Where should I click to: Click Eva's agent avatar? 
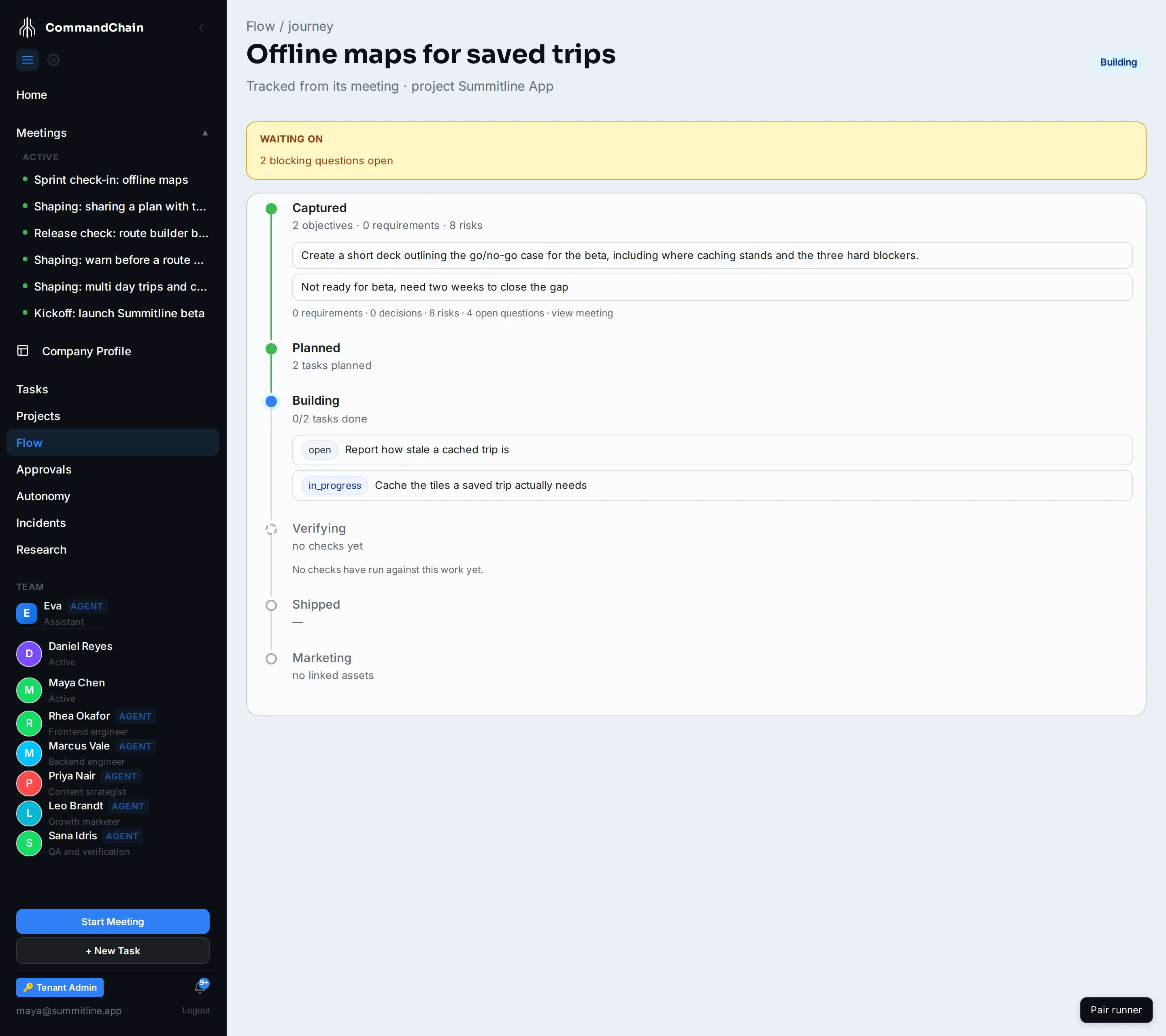click(x=26, y=613)
